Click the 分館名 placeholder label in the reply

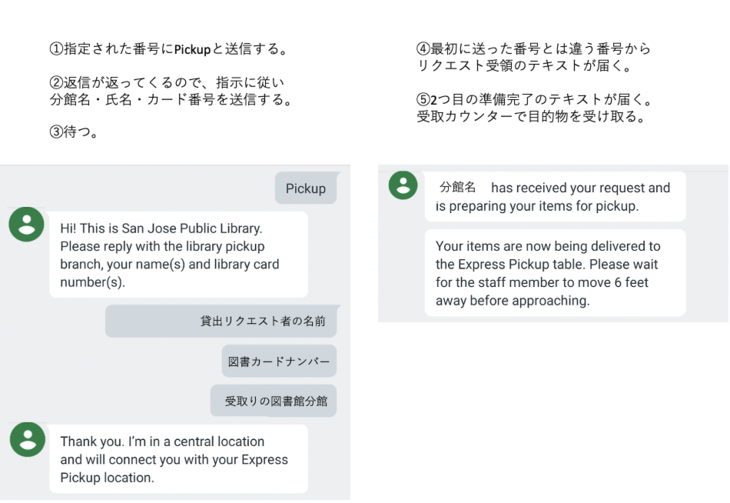(458, 187)
